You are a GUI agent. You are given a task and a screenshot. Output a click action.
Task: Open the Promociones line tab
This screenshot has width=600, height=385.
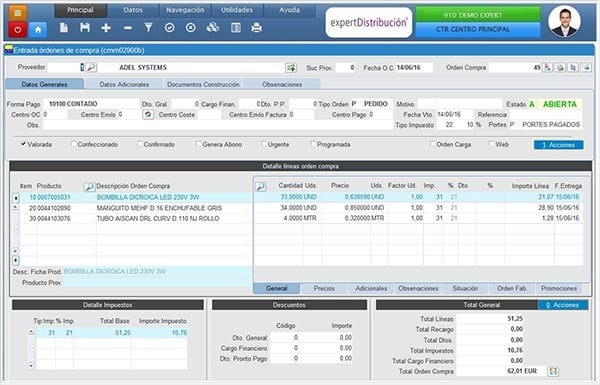(x=559, y=289)
